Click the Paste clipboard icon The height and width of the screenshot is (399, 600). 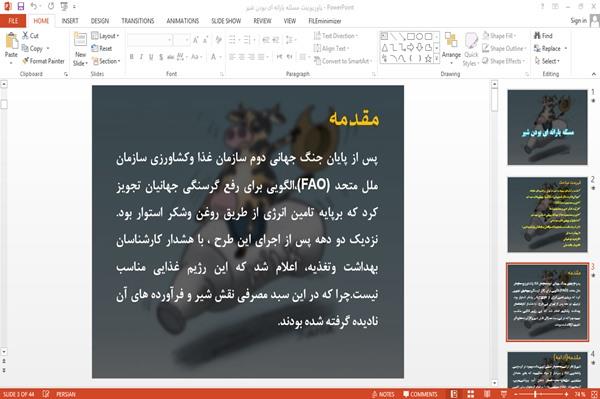[11, 41]
